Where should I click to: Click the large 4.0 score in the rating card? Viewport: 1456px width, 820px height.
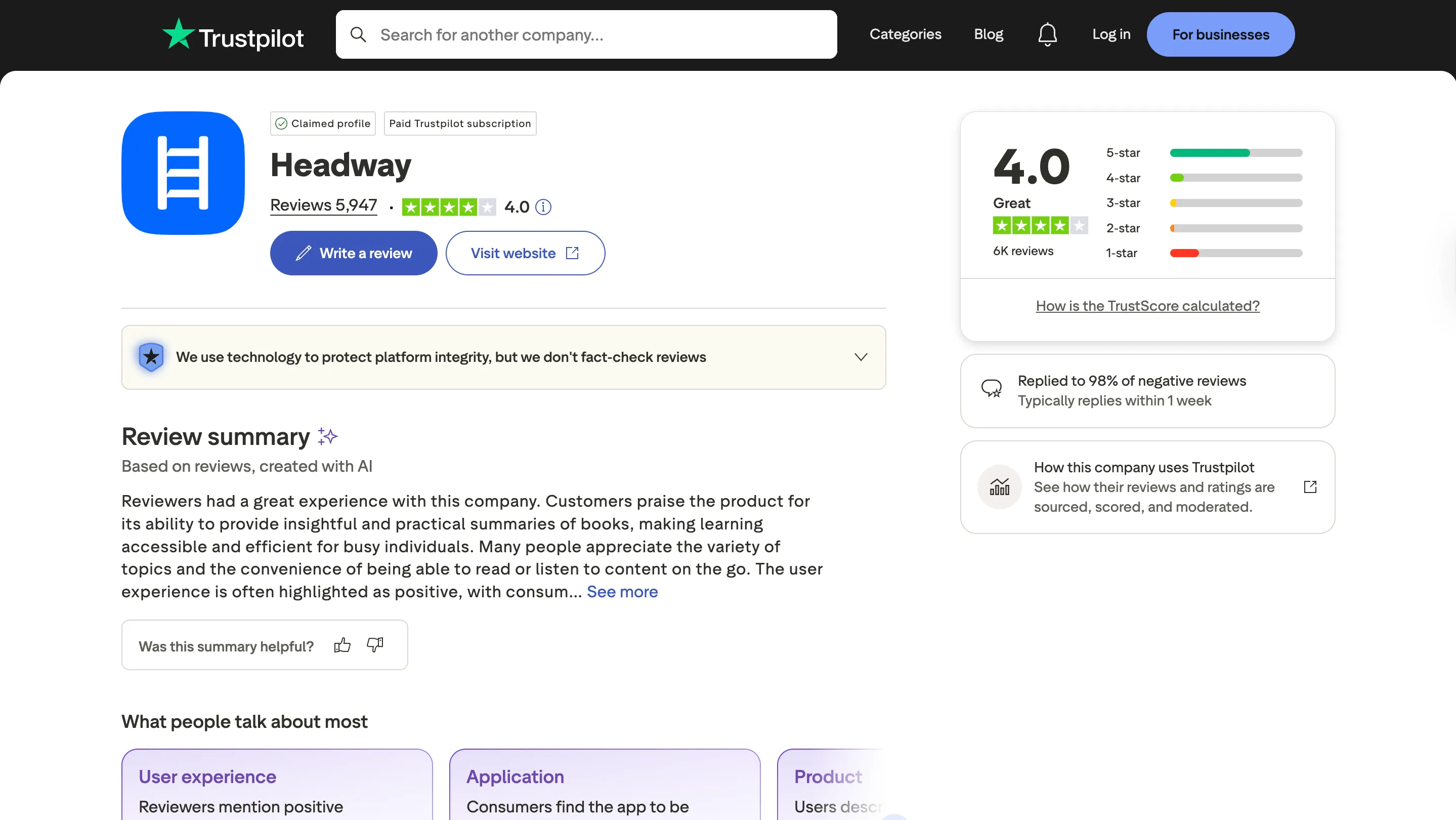tap(1032, 166)
